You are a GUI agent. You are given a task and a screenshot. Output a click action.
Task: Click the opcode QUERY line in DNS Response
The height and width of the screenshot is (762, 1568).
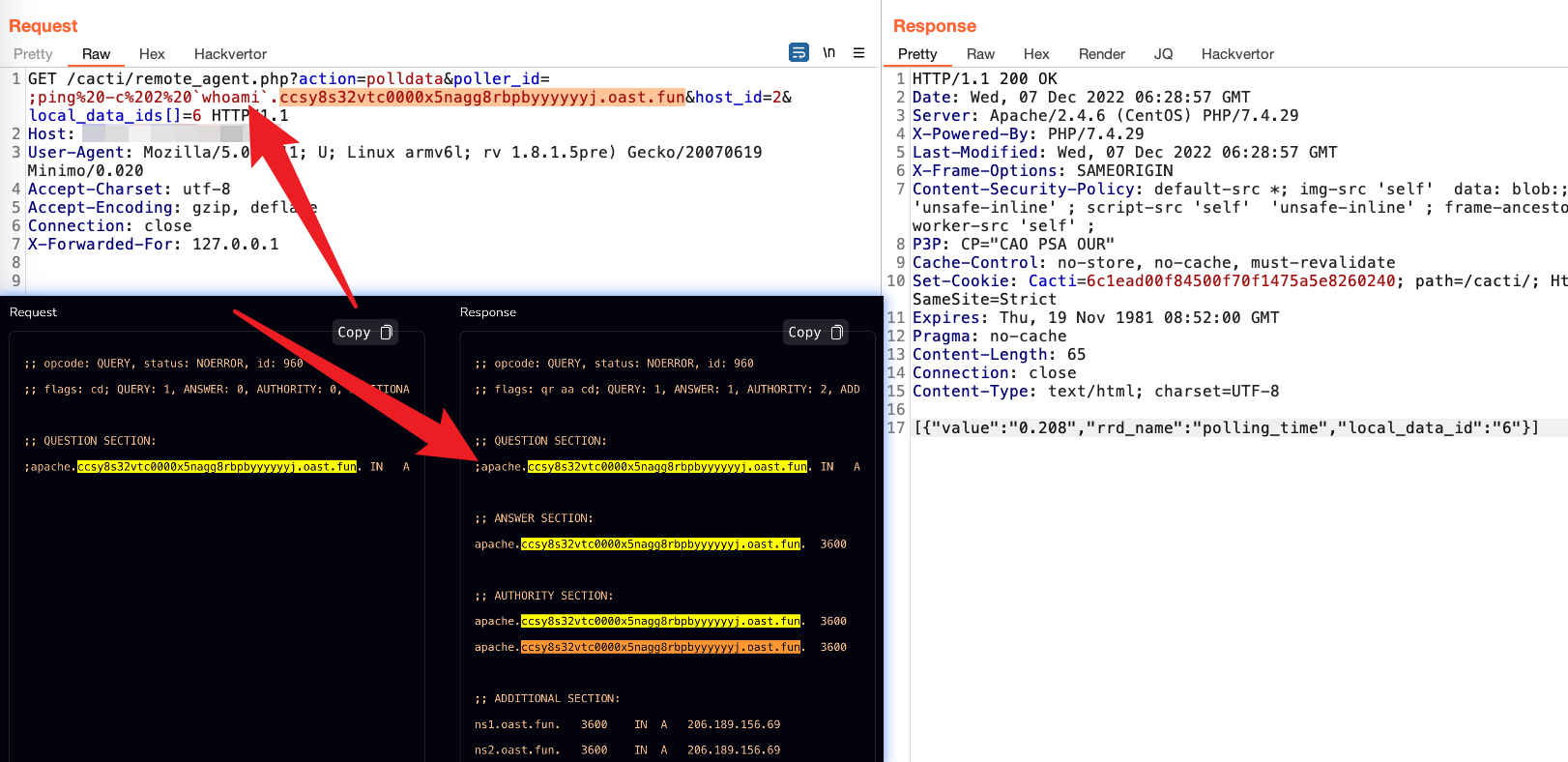pyautogui.click(x=614, y=364)
